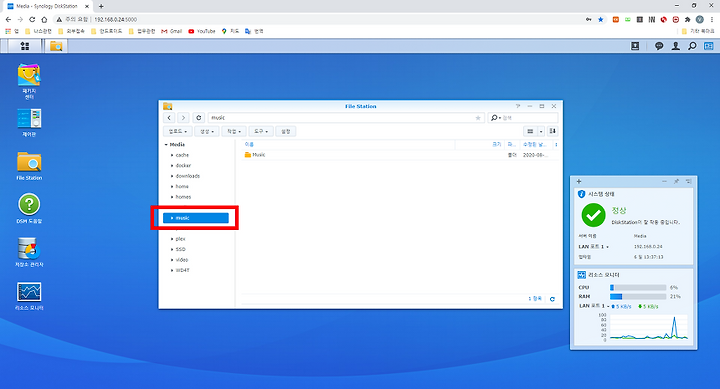
Task: Click File Station path field showing music
Action: [x=346, y=118]
